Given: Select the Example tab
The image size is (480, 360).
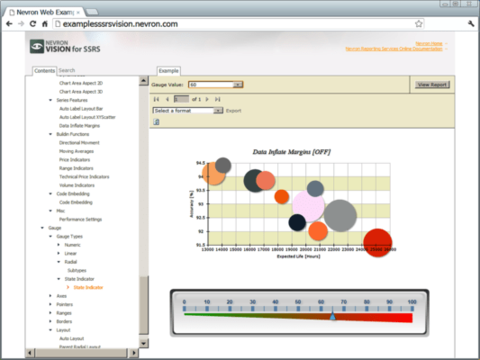Looking at the screenshot, I should click(169, 71).
